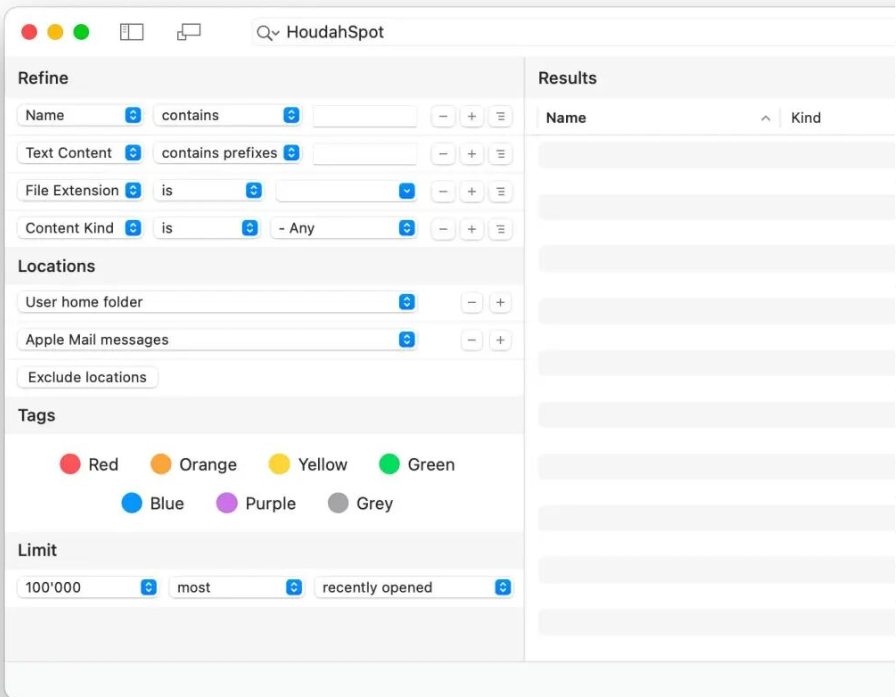Viewport: 896px width, 697px height.
Task: Toggle the Orange tag filter
Action: (194, 464)
